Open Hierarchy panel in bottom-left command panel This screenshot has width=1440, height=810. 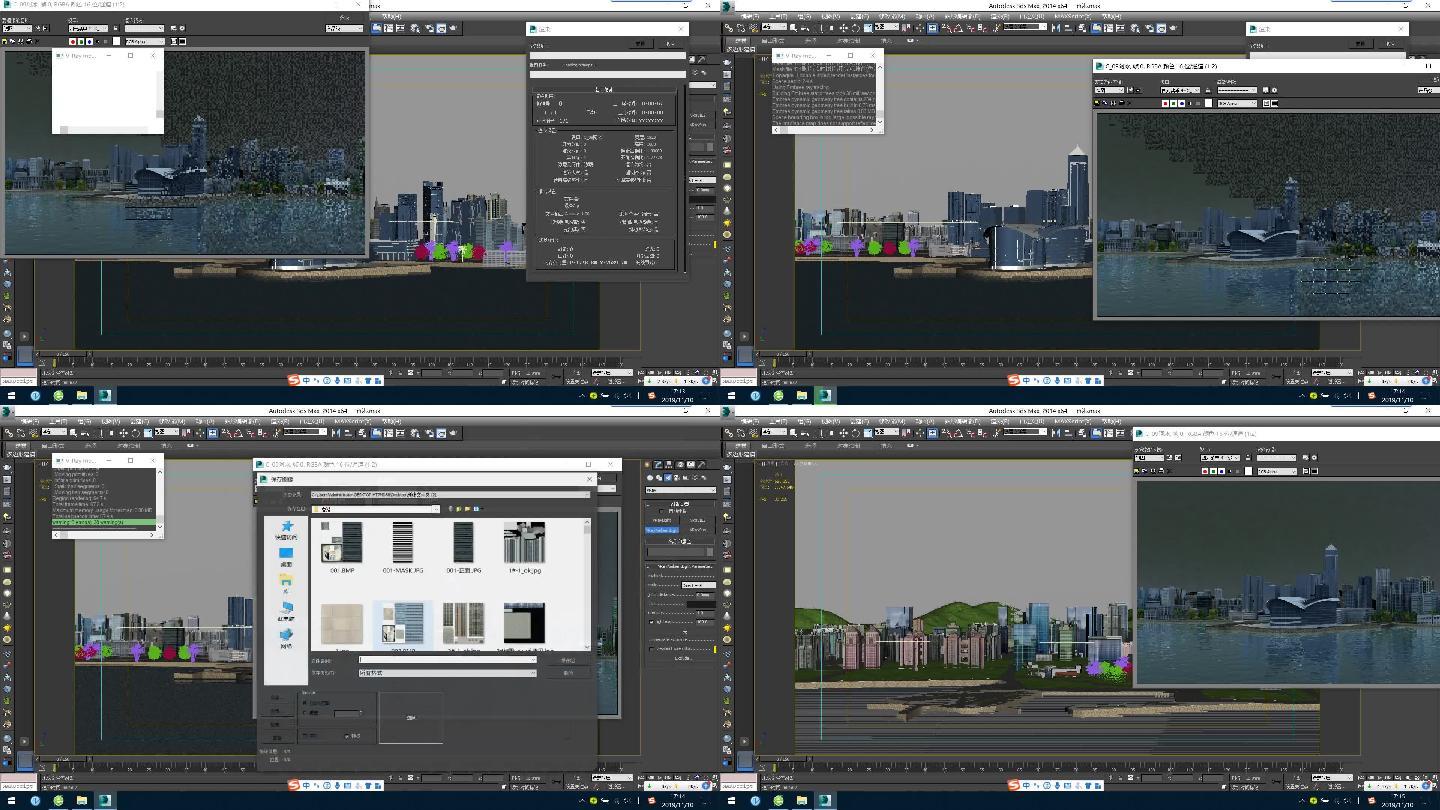pos(670,464)
